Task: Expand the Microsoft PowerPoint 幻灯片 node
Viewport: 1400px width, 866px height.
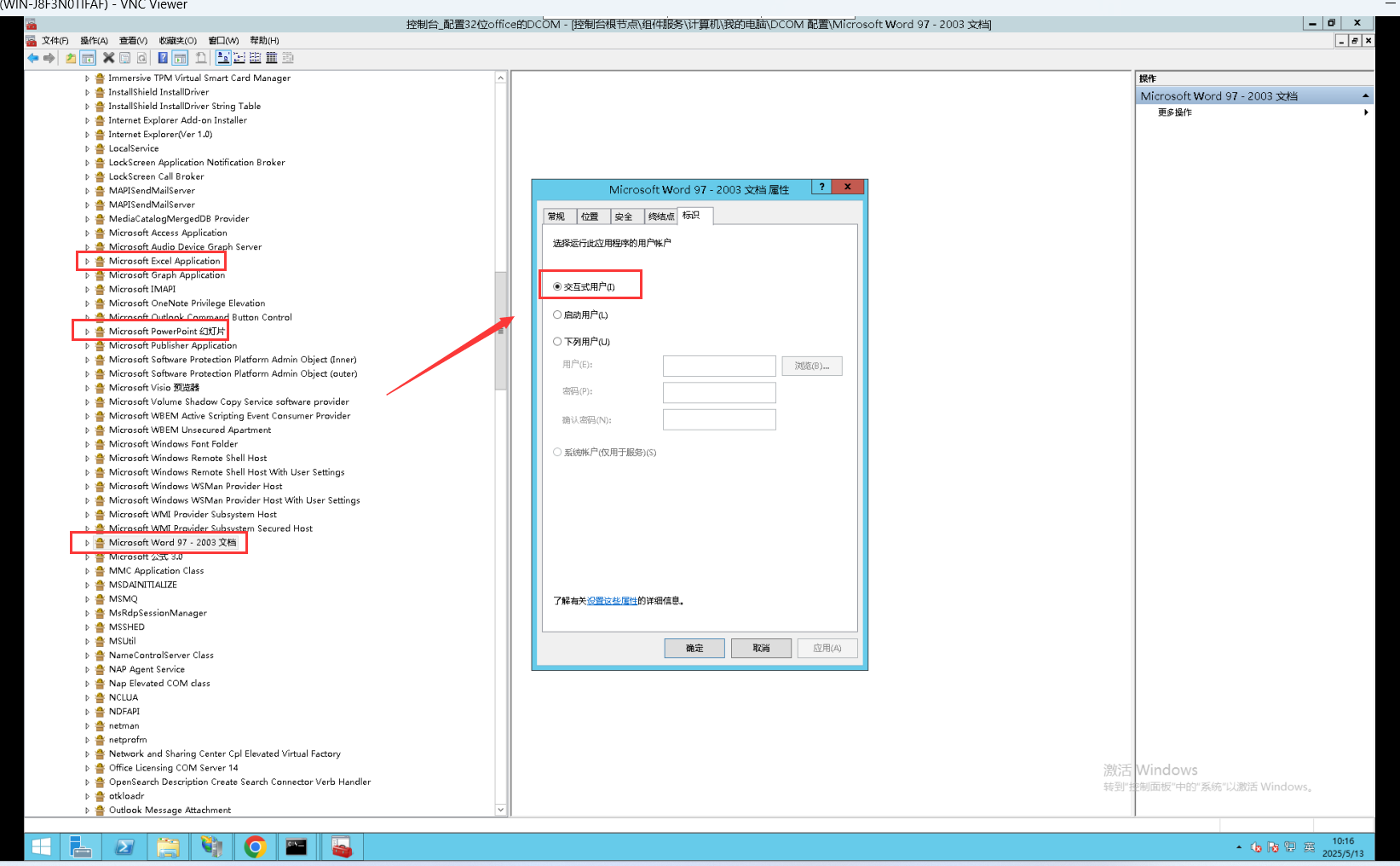Action: click(87, 332)
